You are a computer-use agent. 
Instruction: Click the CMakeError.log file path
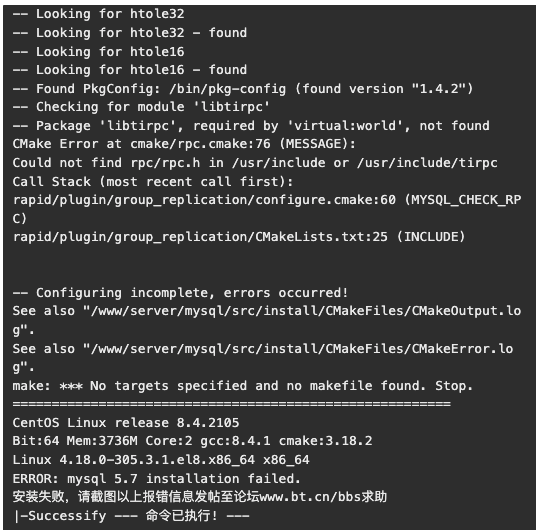[263, 358]
